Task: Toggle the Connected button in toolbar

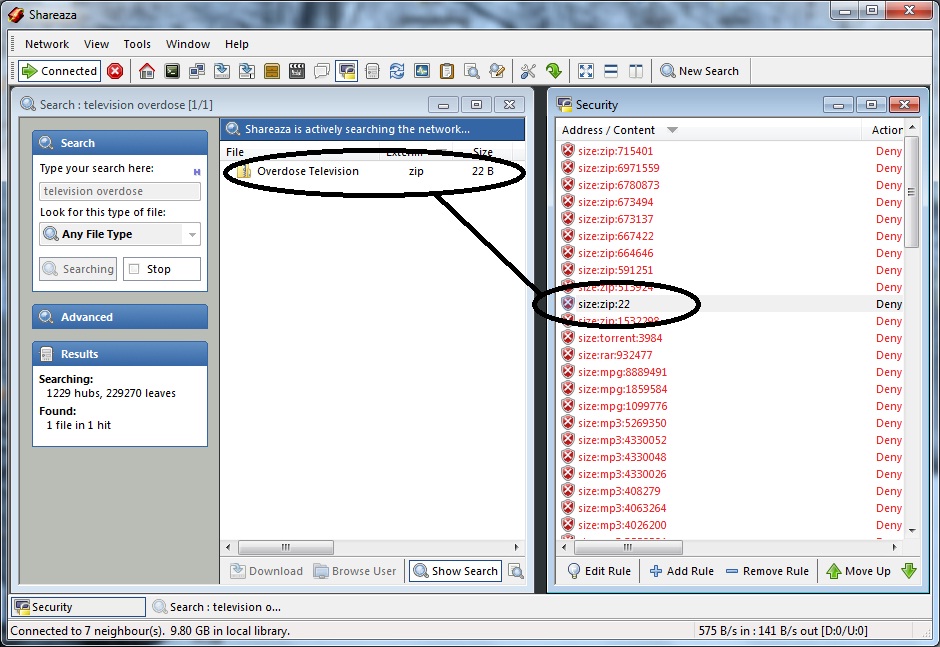Action: click(60, 71)
